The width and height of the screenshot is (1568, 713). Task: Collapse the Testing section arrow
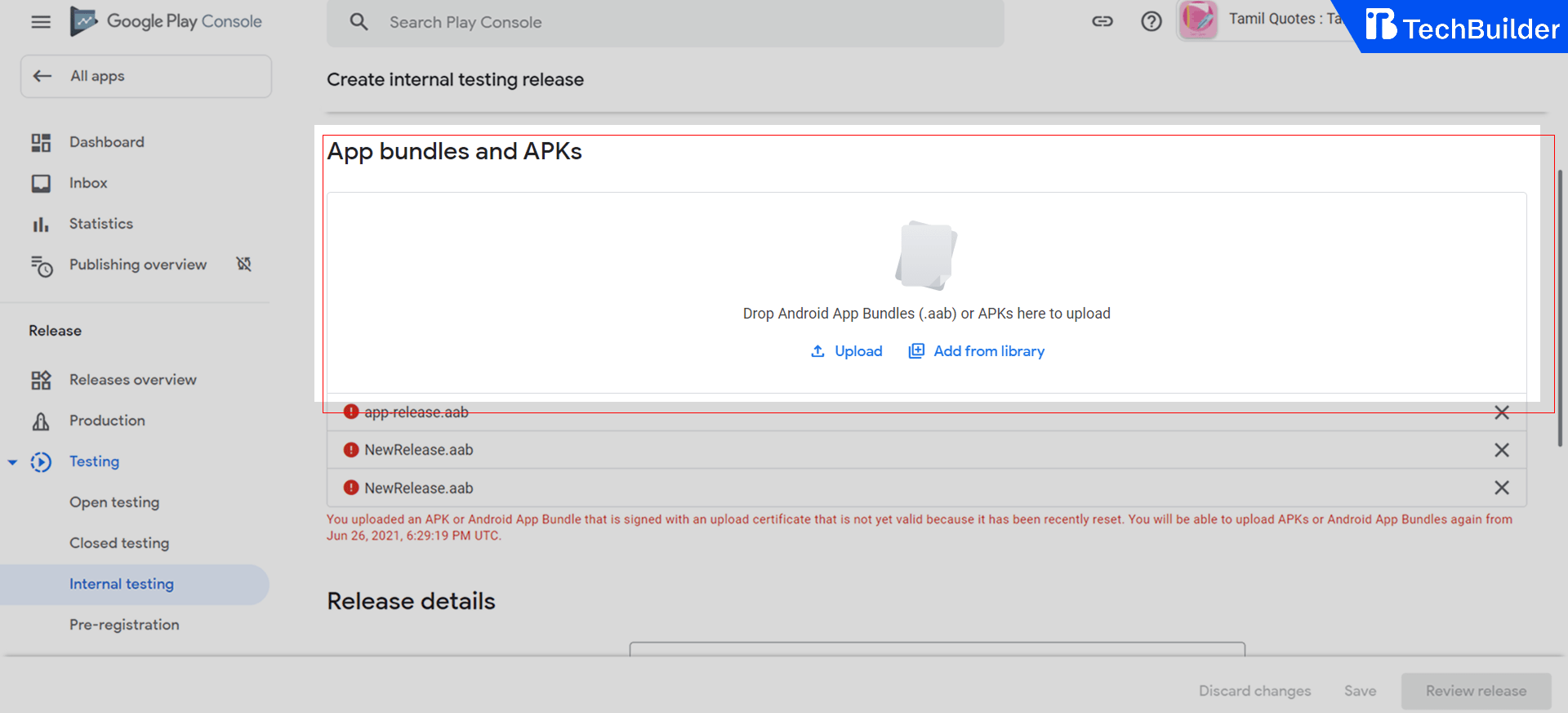(x=12, y=462)
